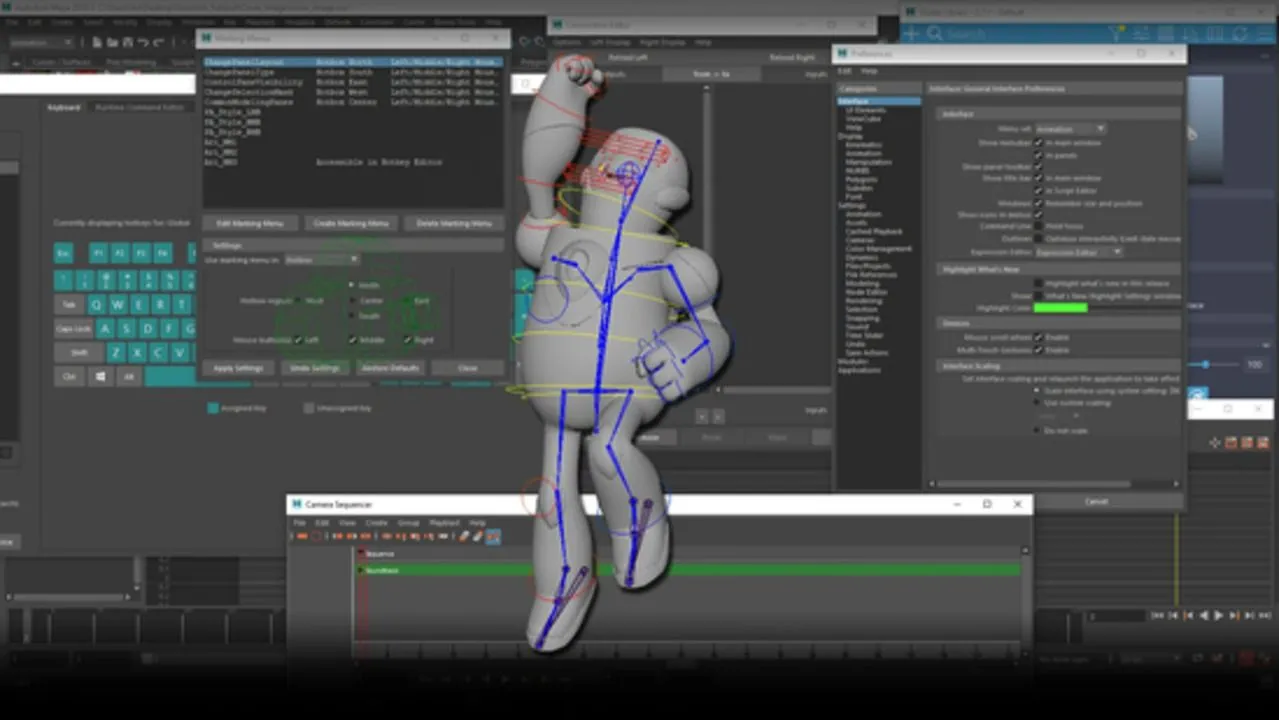This screenshot has height=720, width=1279.
Task: Click the green Highlight Color swatch
Action: click(1060, 308)
